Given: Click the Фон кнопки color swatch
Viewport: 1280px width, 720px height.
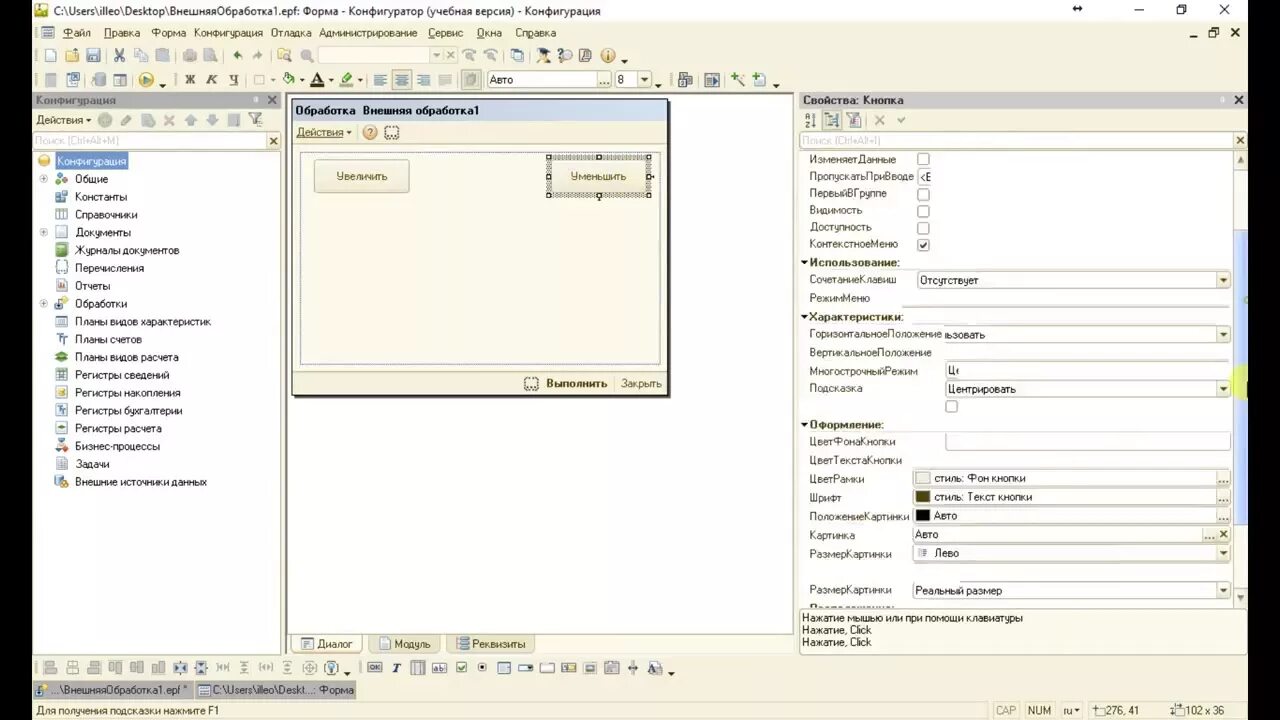Looking at the screenshot, I should [x=923, y=479].
